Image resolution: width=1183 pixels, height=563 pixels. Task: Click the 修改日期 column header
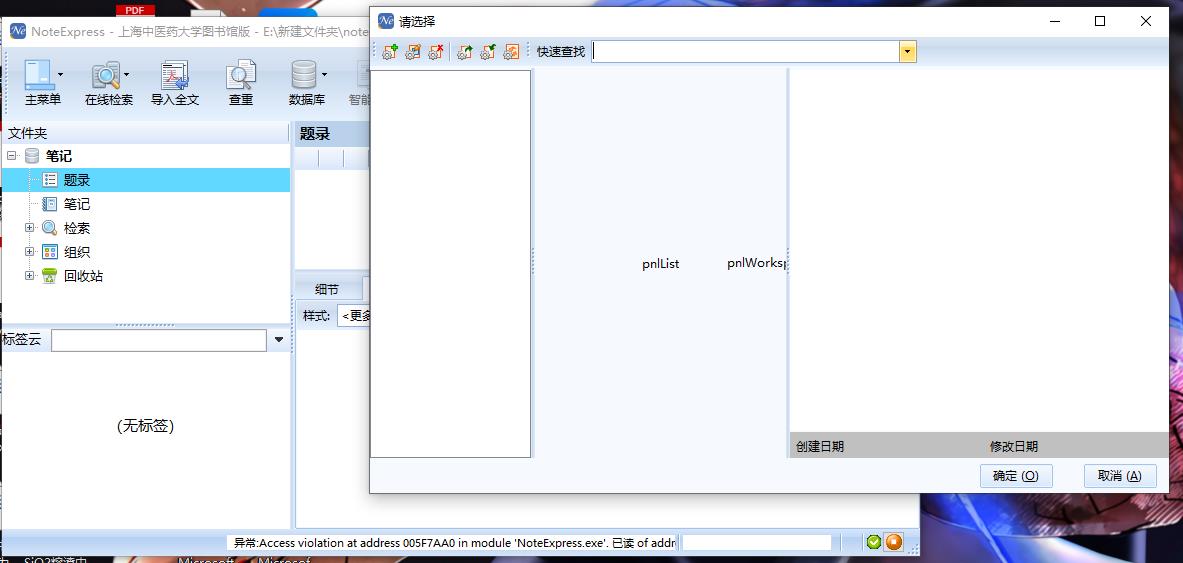tap(1013, 447)
